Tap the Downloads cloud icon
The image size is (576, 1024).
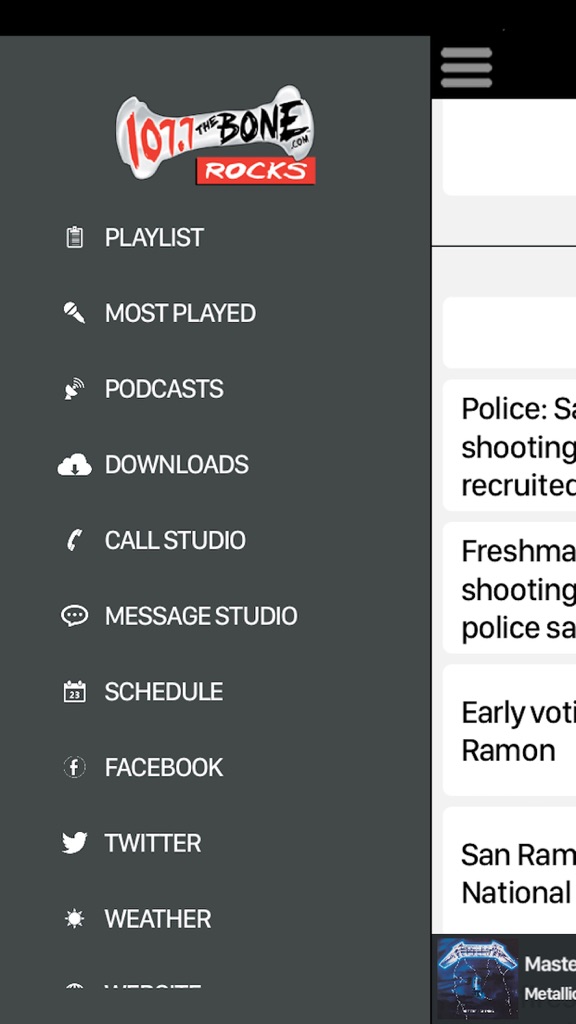pos(74,464)
